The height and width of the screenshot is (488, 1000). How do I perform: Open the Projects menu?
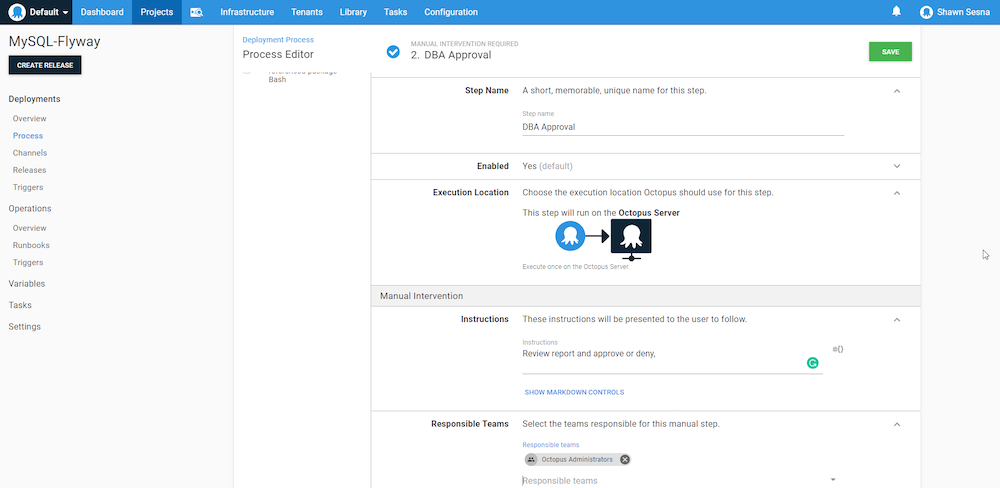coord(157,12)
